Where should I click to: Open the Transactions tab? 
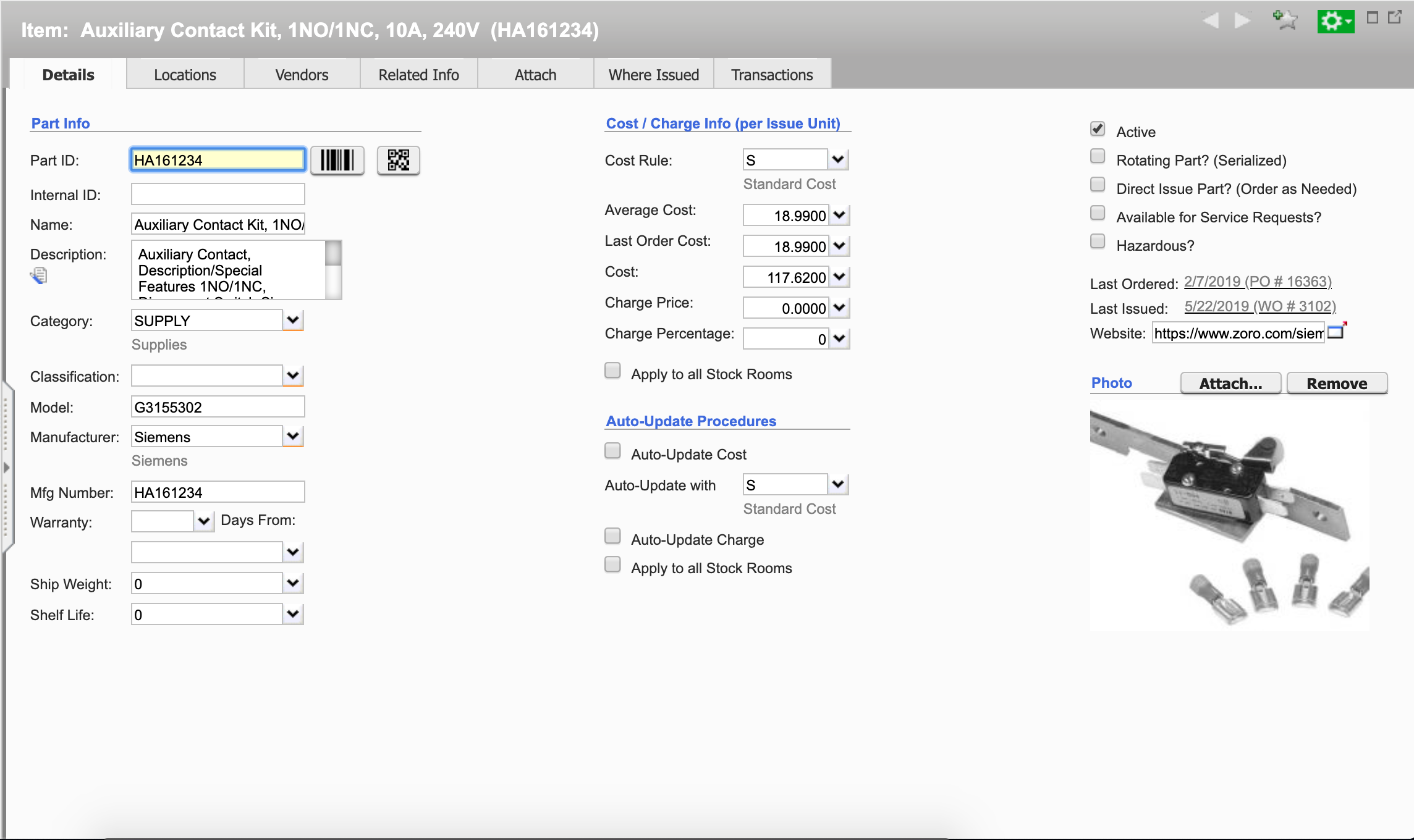coord(772,75)
